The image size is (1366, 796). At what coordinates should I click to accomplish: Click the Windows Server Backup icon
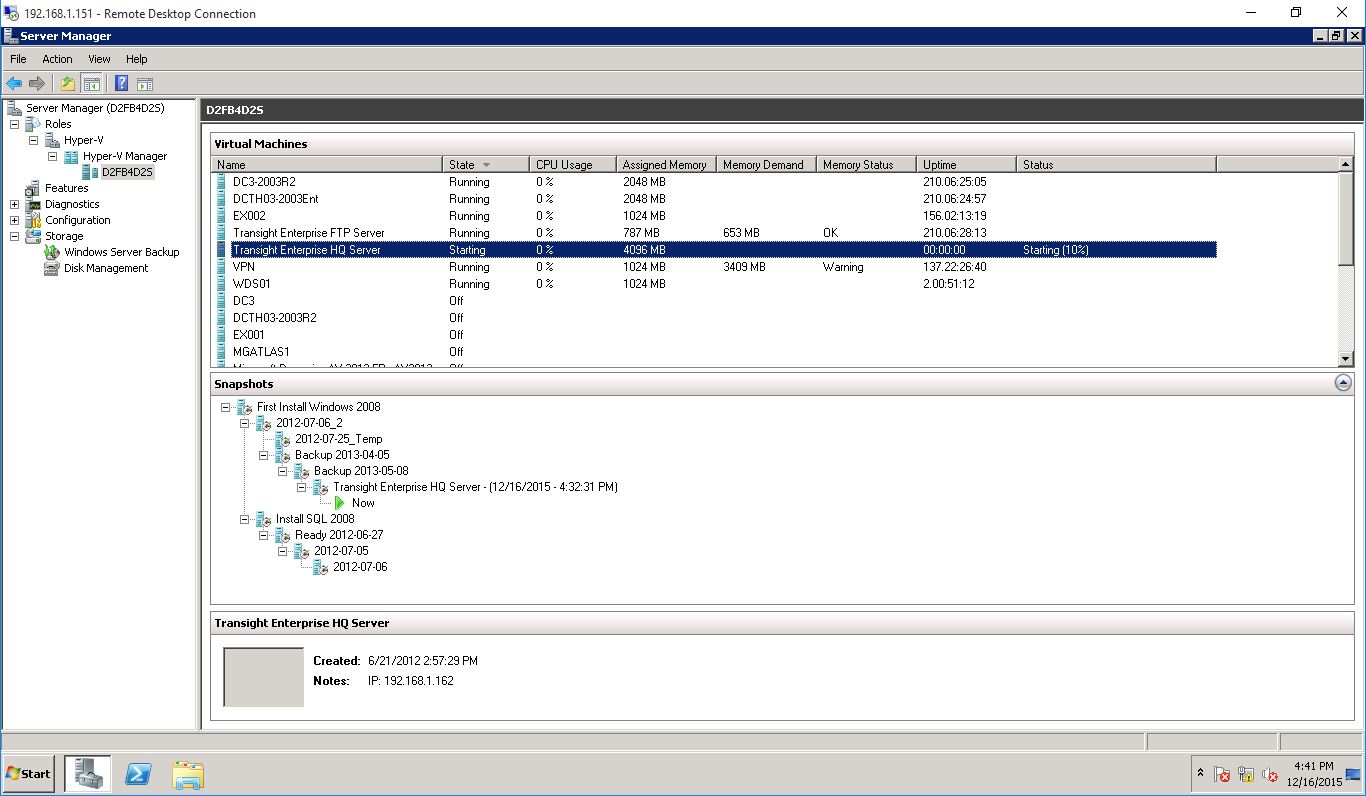52,252
